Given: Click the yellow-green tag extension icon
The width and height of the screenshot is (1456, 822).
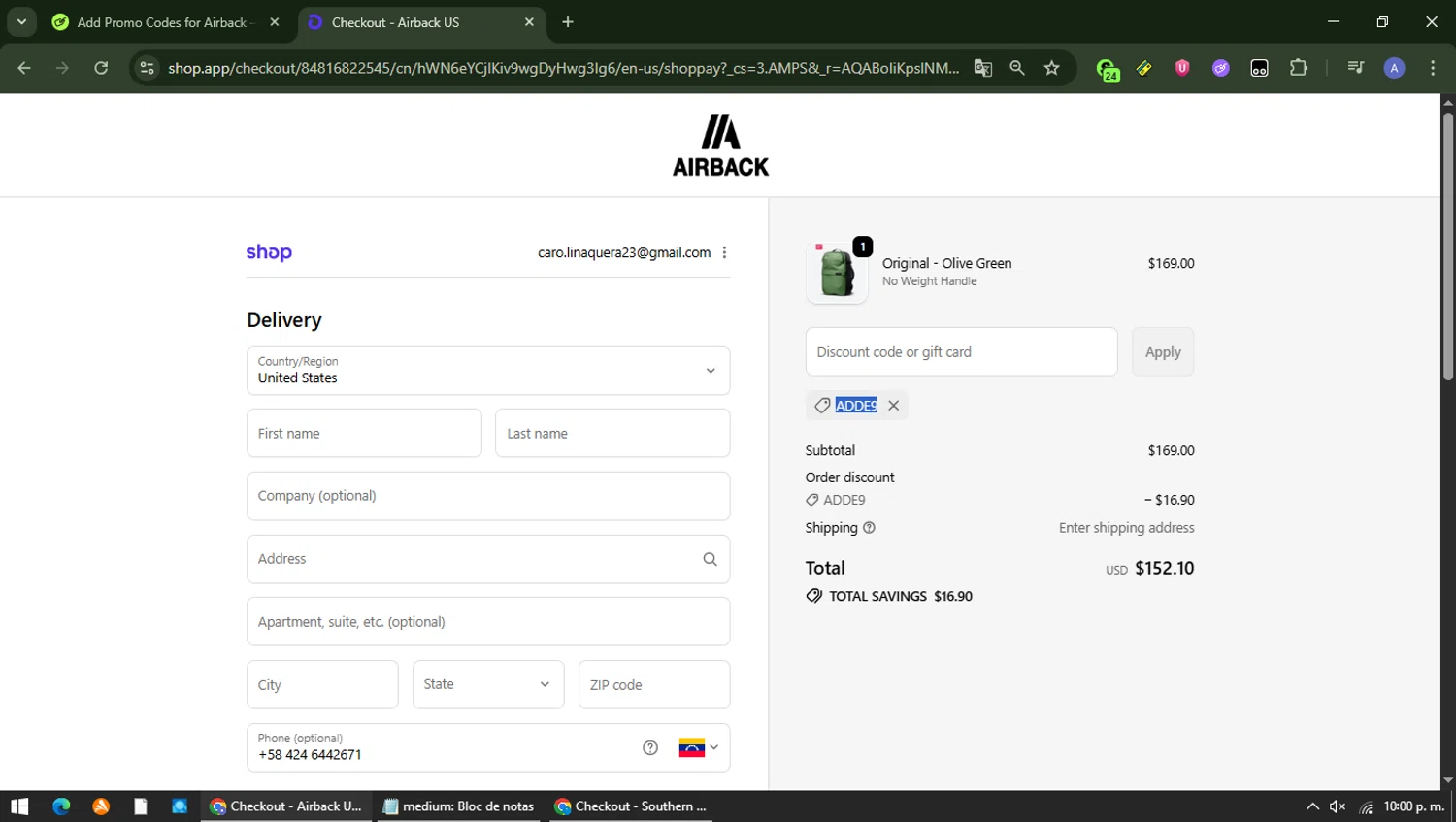Looking at the screenshot, I should (1144, 68).
